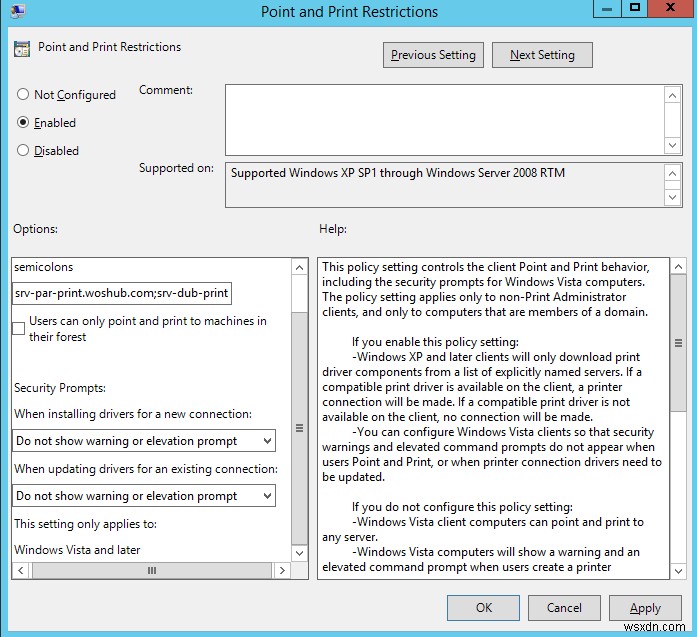
Task: Click 'When updating drivers for an existing connection:' label
Action: click(146, 469)
